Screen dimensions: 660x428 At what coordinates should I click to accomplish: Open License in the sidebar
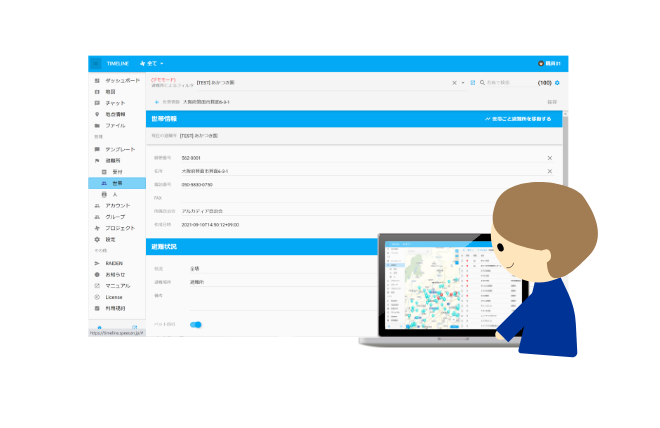(x=117, y=297)
